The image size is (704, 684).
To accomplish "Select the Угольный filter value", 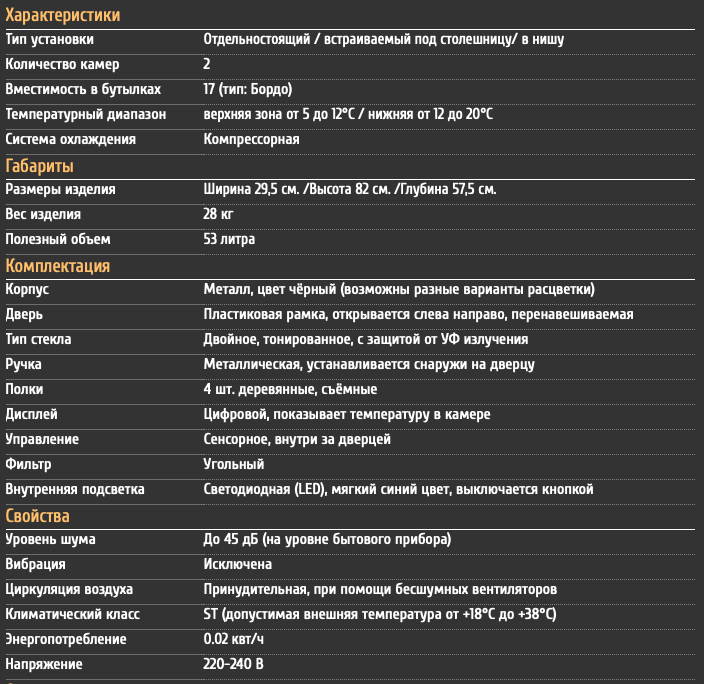I will pyautogui.click(x=234, y=464).
